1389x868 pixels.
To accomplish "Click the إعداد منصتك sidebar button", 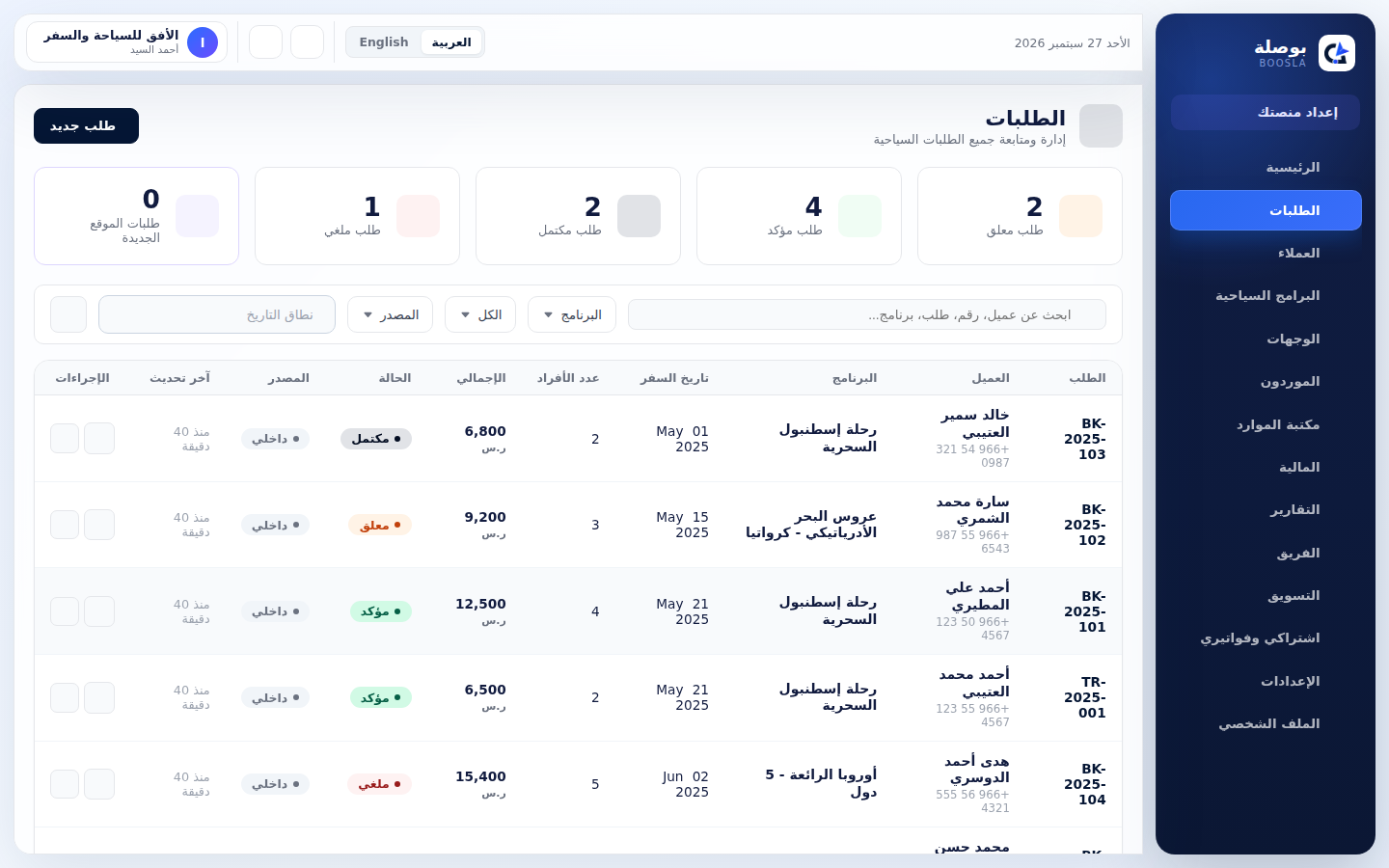I will (1266, 113).
